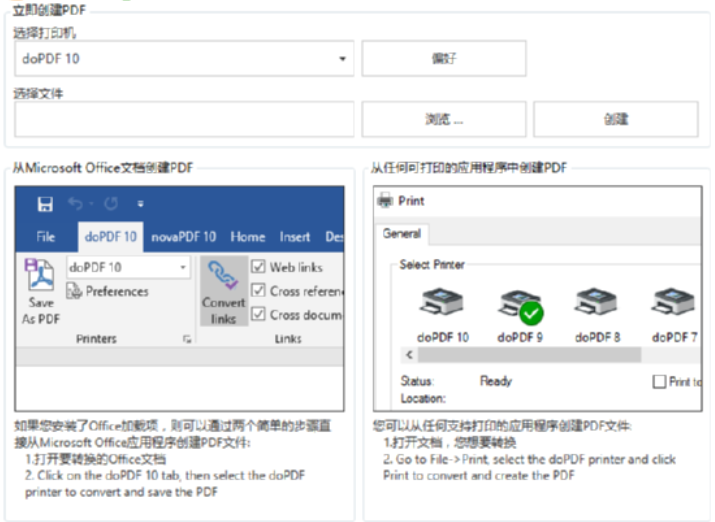
Task: Select the doPDF 10 printer icon
Action: pyautogui.click(x=441, y=301)
